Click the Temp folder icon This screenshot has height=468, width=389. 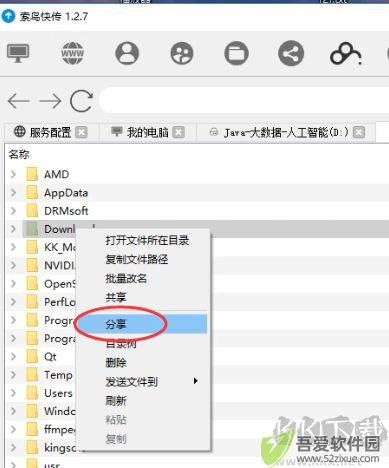(x=32, y=375)
